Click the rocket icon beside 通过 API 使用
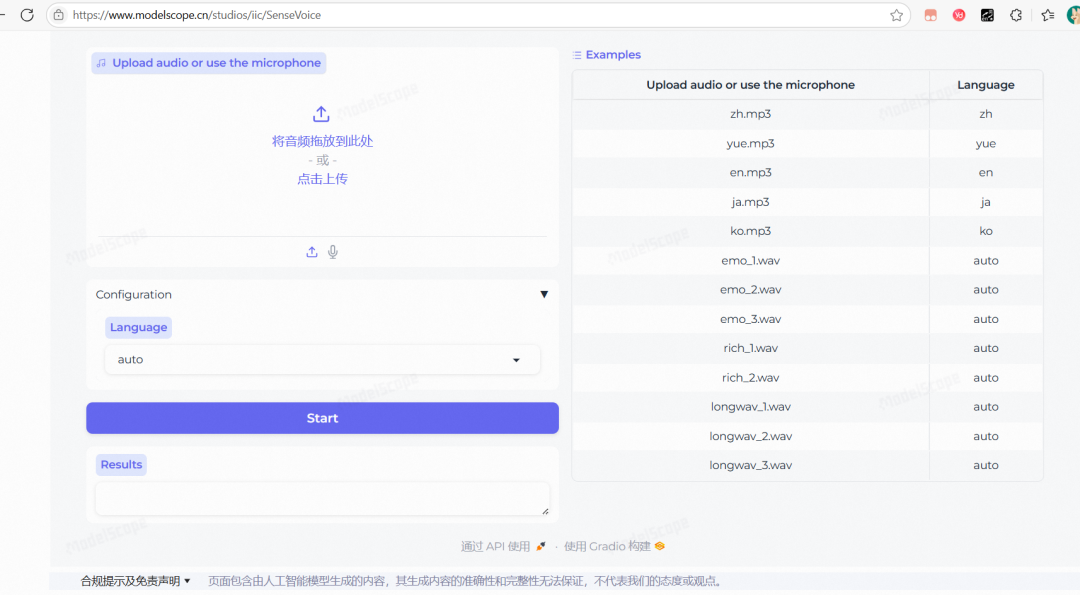The width and height of the screenshot is (1080, 595). point(540,546)
